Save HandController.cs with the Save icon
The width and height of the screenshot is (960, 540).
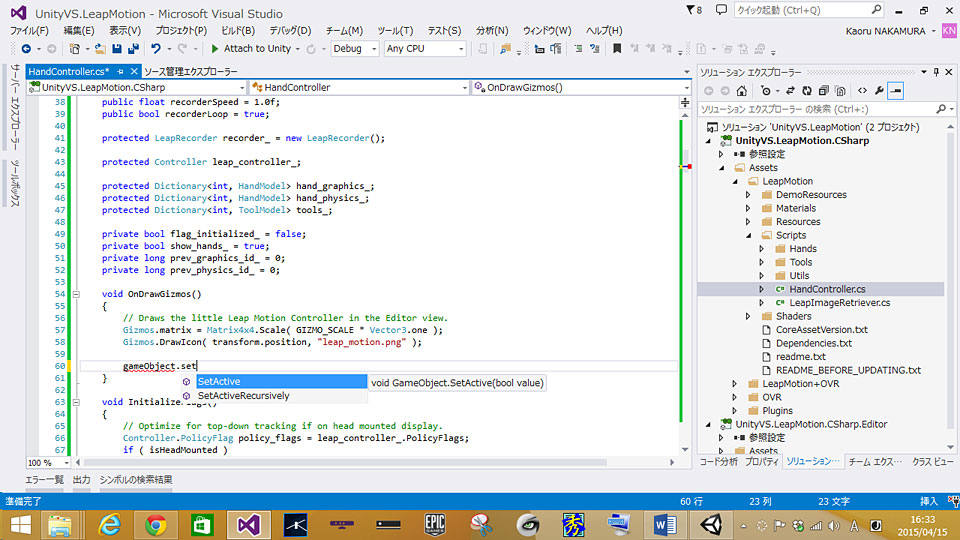116,48
